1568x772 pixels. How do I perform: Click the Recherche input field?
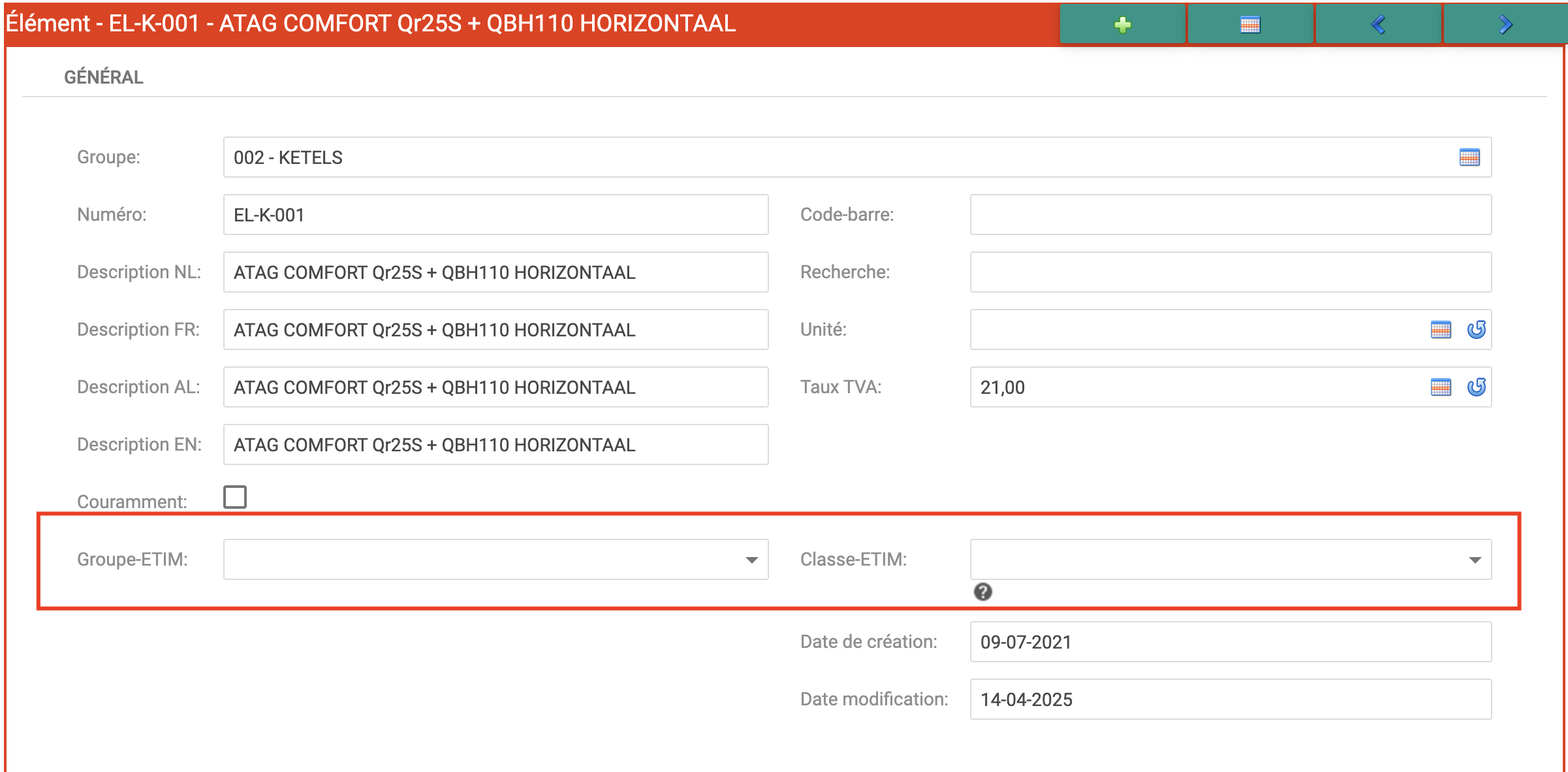(x=1231, y=272)
